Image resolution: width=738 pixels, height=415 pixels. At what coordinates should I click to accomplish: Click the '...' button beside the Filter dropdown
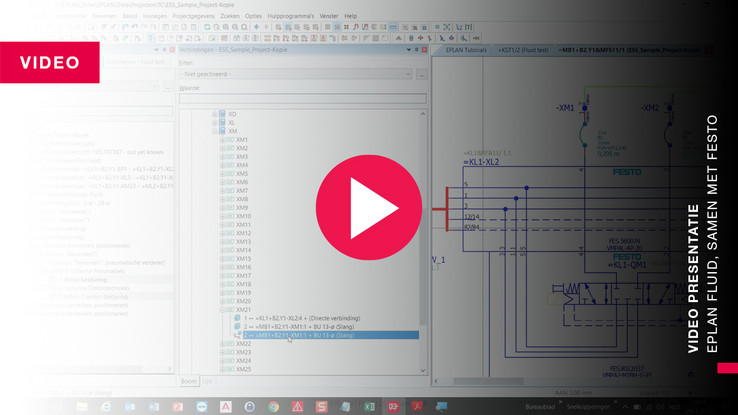(x=421, y=74)
